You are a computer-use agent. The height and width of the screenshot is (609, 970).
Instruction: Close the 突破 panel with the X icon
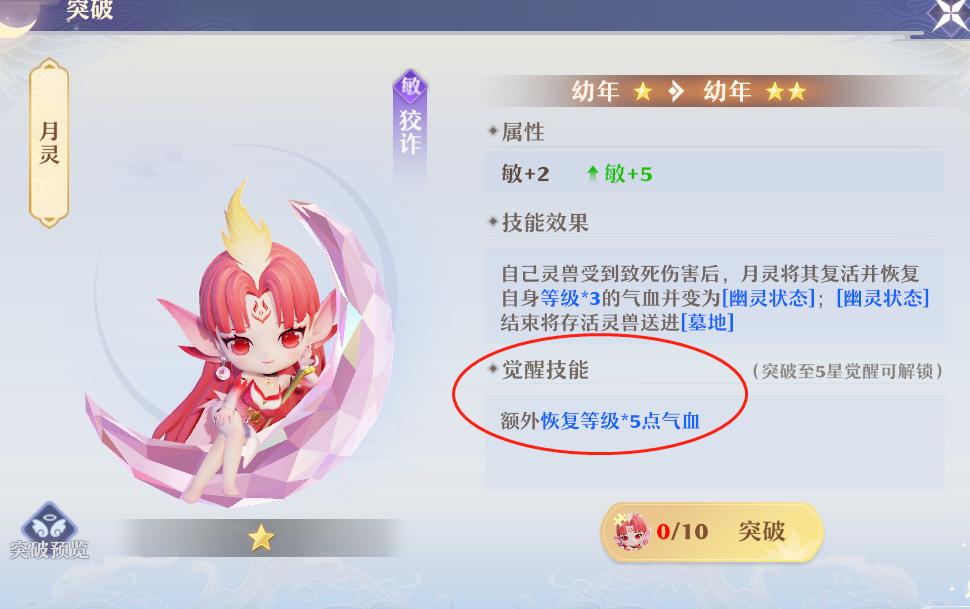click(x=951, y=15)
